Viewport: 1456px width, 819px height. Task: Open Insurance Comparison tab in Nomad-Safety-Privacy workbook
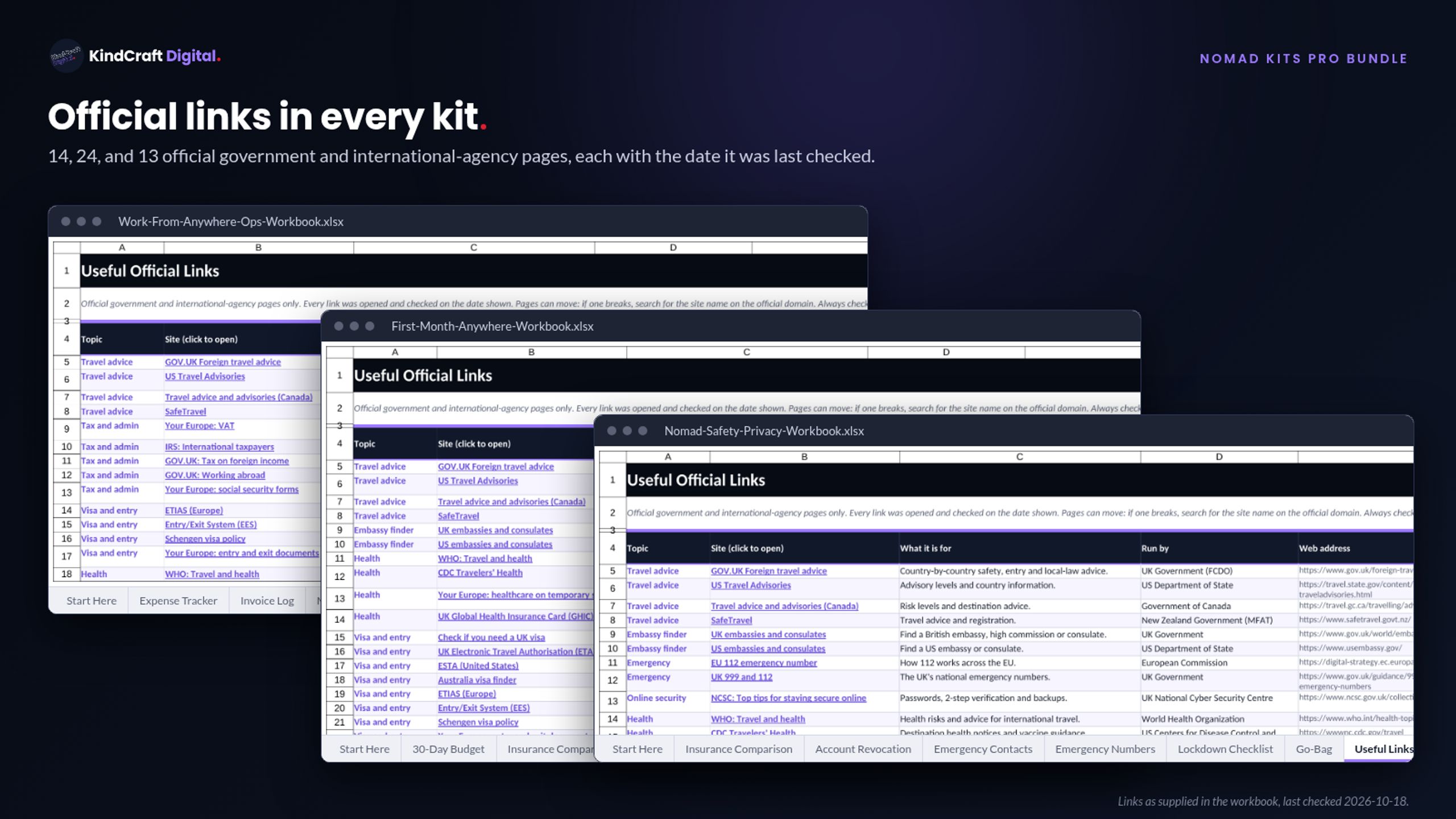pyautogui.click(x=738, y=749)
